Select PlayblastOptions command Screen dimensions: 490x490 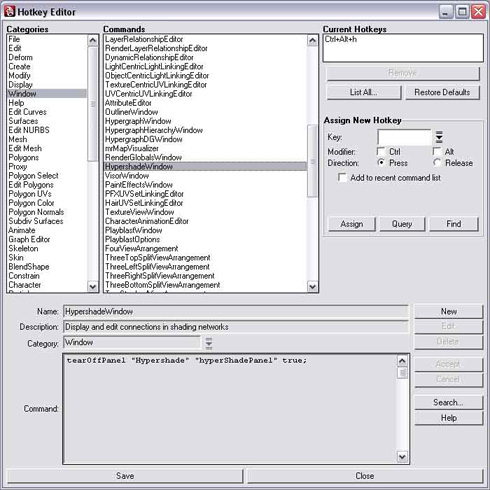click(205, 239)
